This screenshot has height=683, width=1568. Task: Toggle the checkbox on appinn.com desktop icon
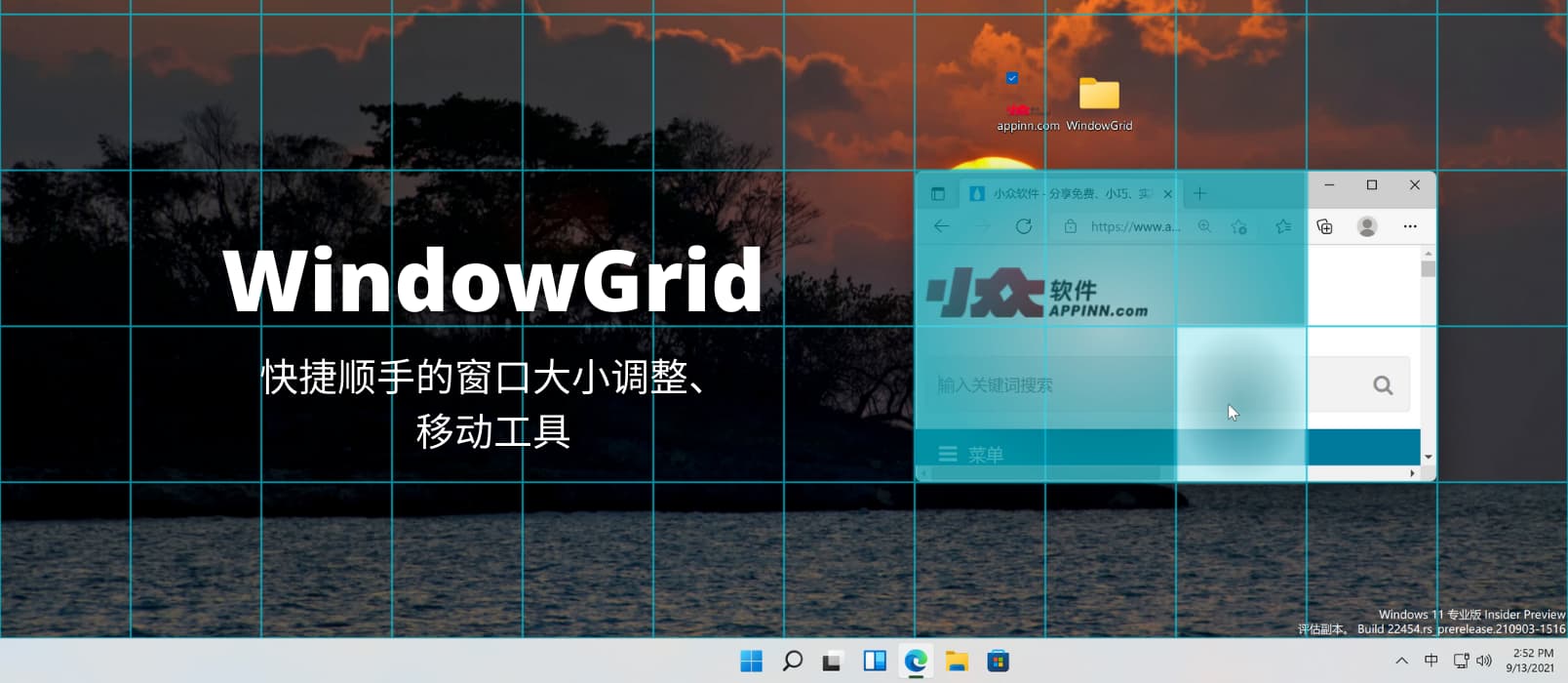pyautogui.click(x=1012, y=78)
